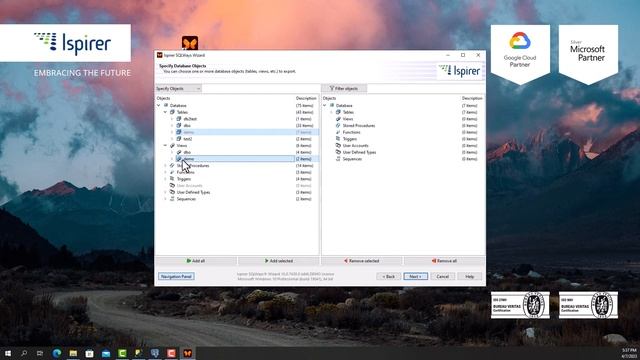Click the '(14 items)' Stored Procedures count

pos(304,165)
